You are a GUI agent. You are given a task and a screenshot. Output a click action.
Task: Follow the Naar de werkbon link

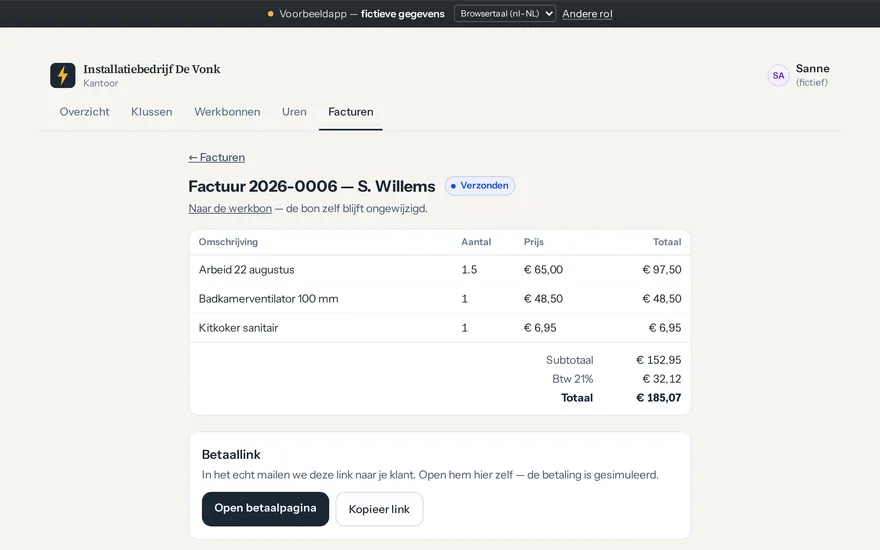[230, 208]
